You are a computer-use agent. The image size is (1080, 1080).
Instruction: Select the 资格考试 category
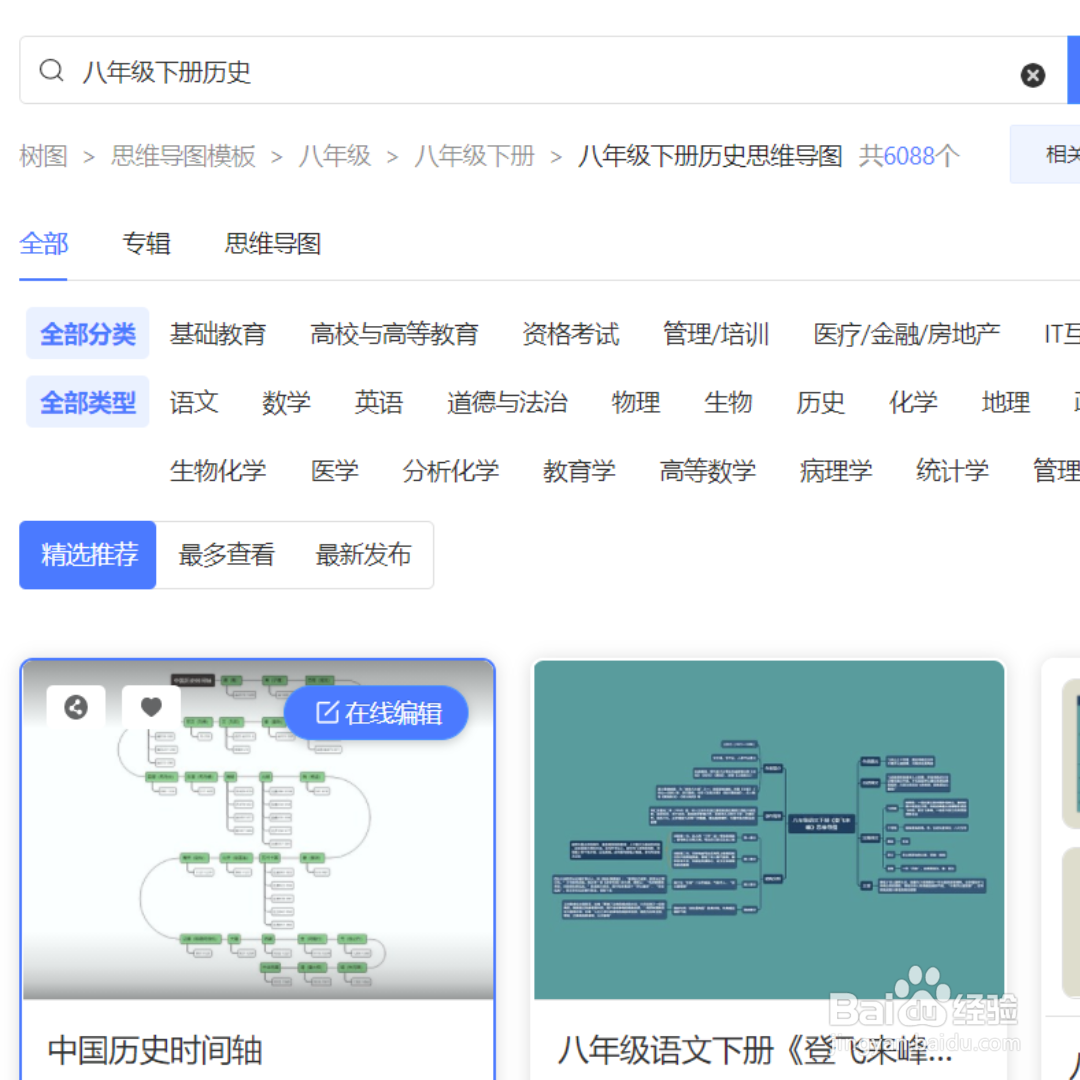pyautogui.click(x=570, y=334)
